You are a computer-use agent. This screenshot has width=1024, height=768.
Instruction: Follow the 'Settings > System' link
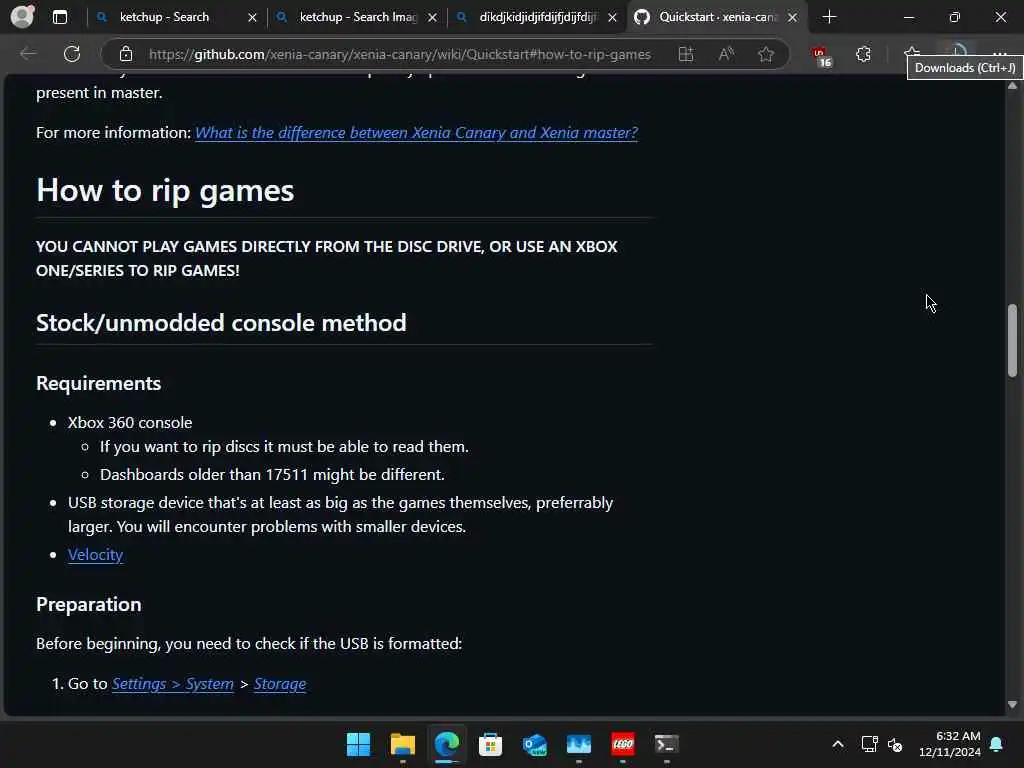coord(172,684)
